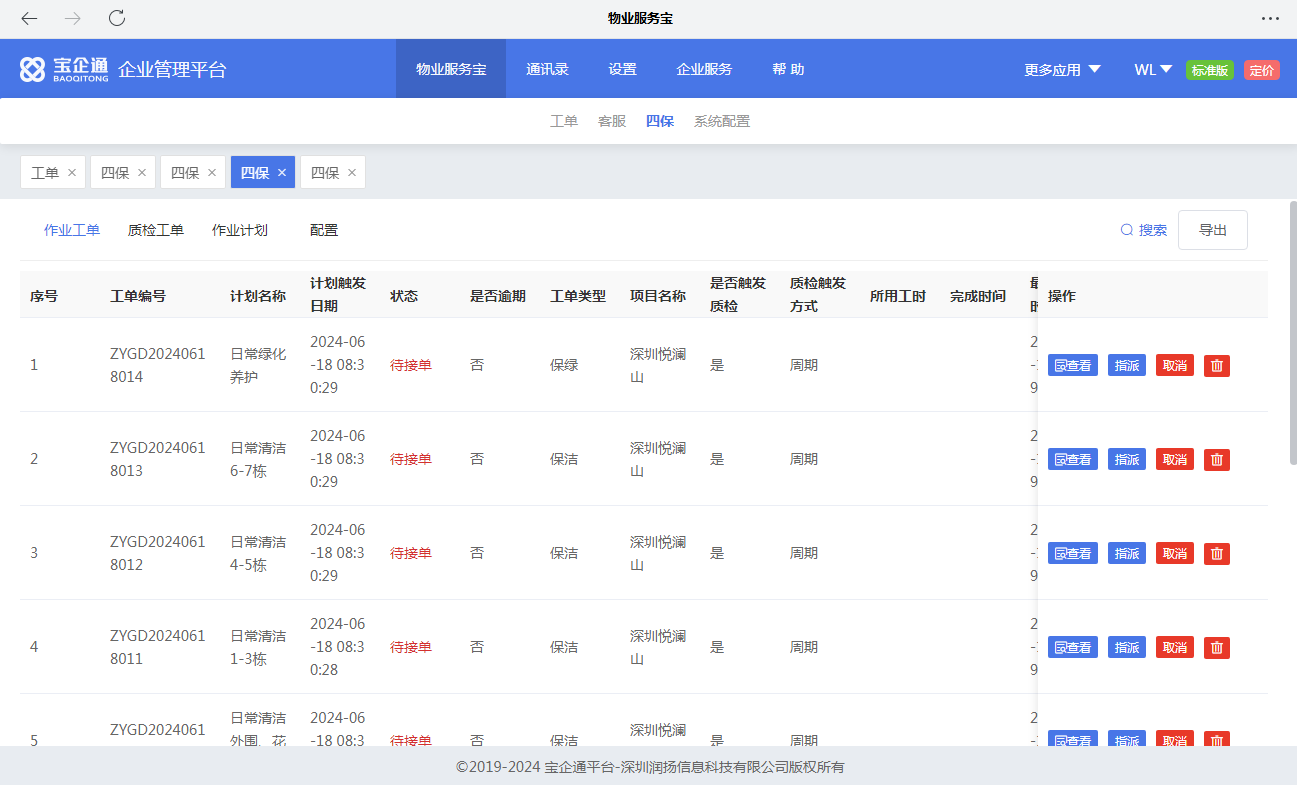Select order number ZYGD20240618014 cell
The width and height of the screenshot is (1297, 790).
[x=158, y=365]
